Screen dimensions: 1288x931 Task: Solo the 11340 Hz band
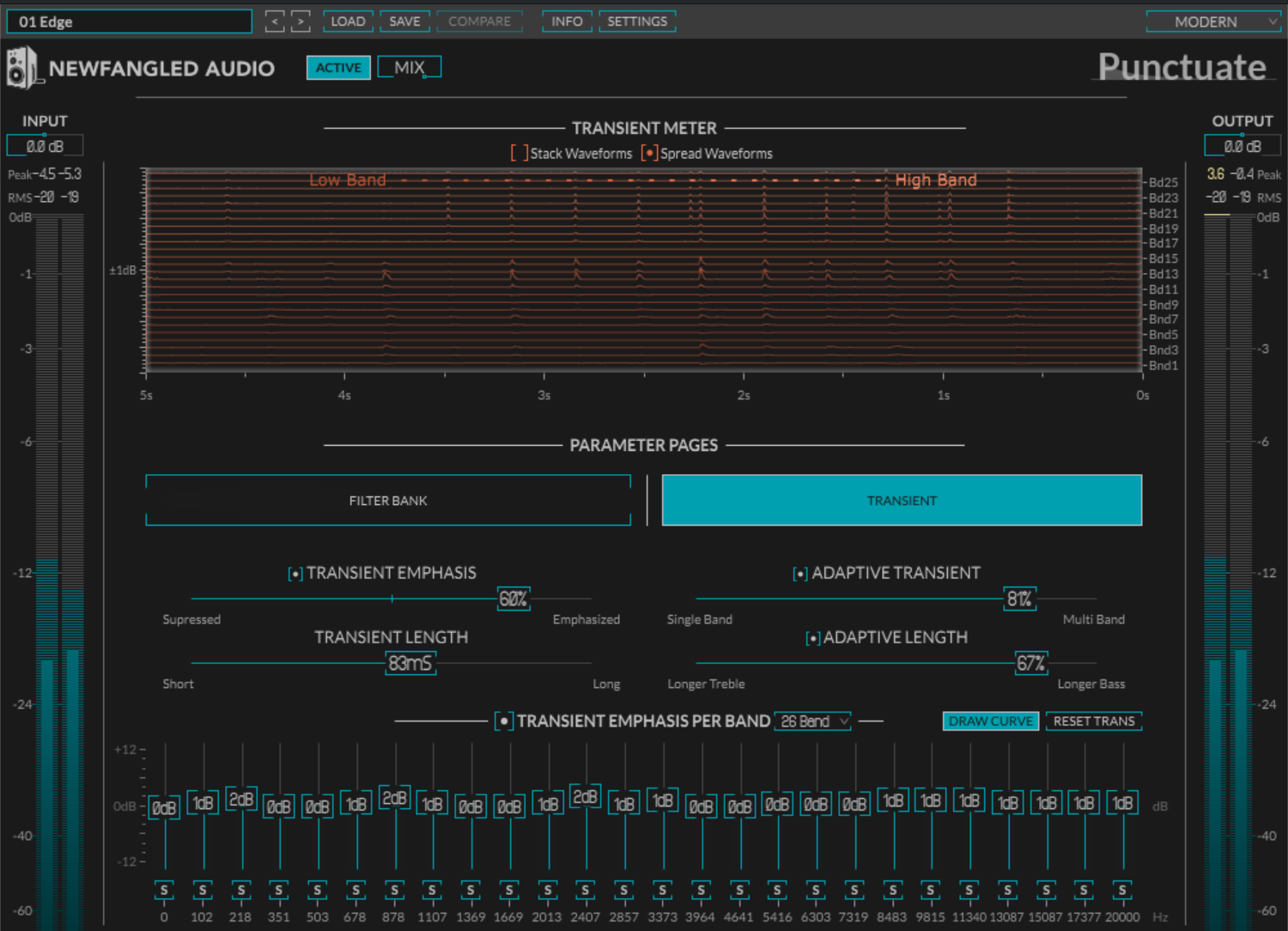[x=969, y=891]
